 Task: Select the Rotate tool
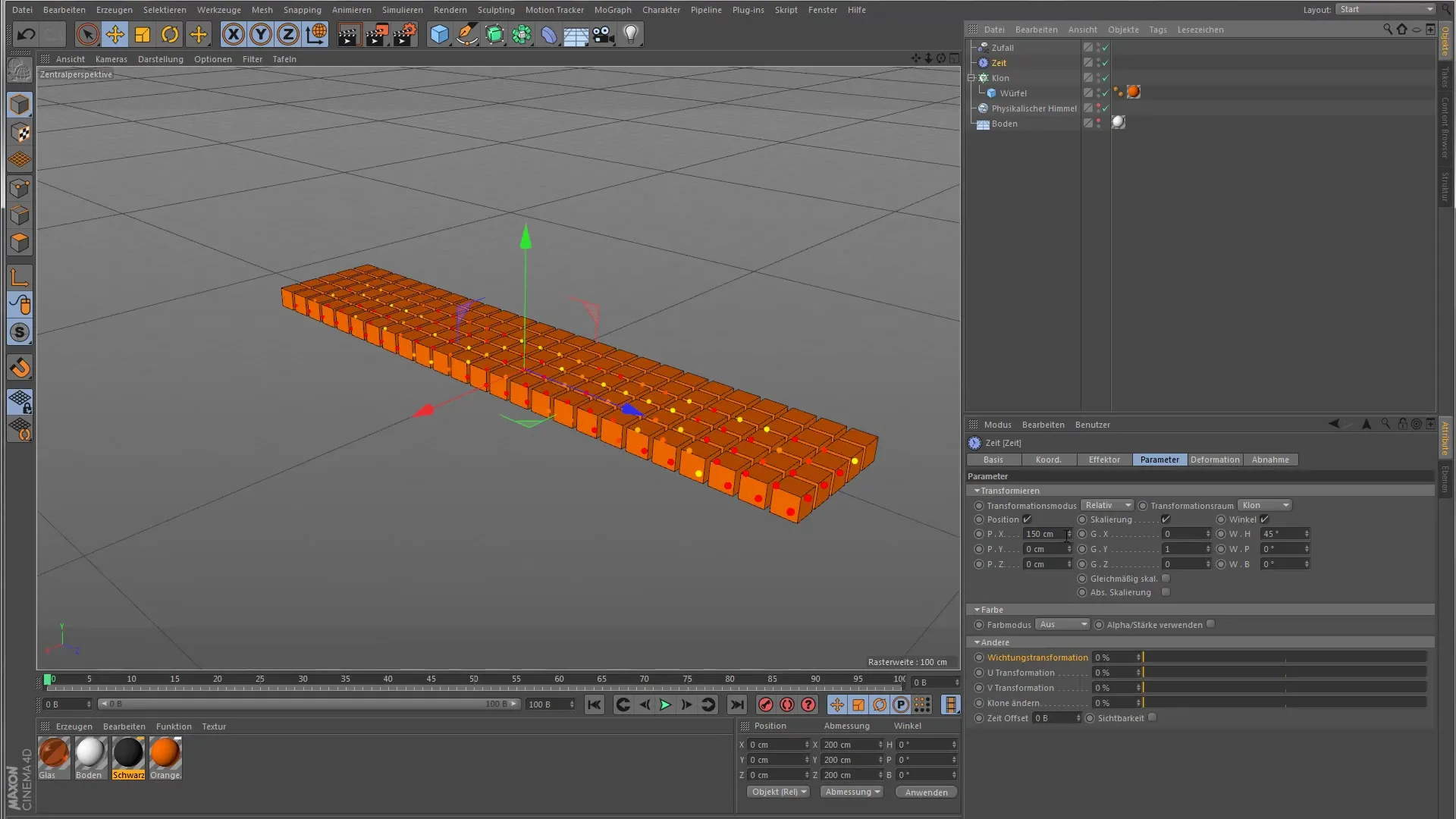click(x=170, y=34)
